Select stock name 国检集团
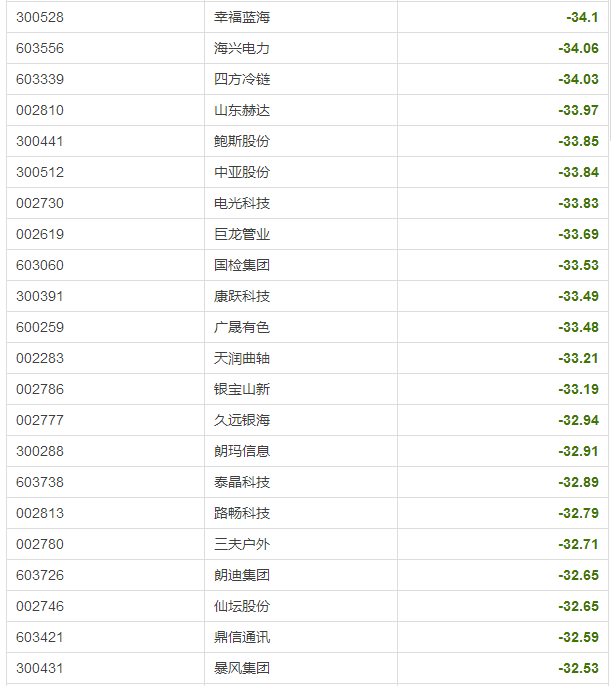 [242, 265]
